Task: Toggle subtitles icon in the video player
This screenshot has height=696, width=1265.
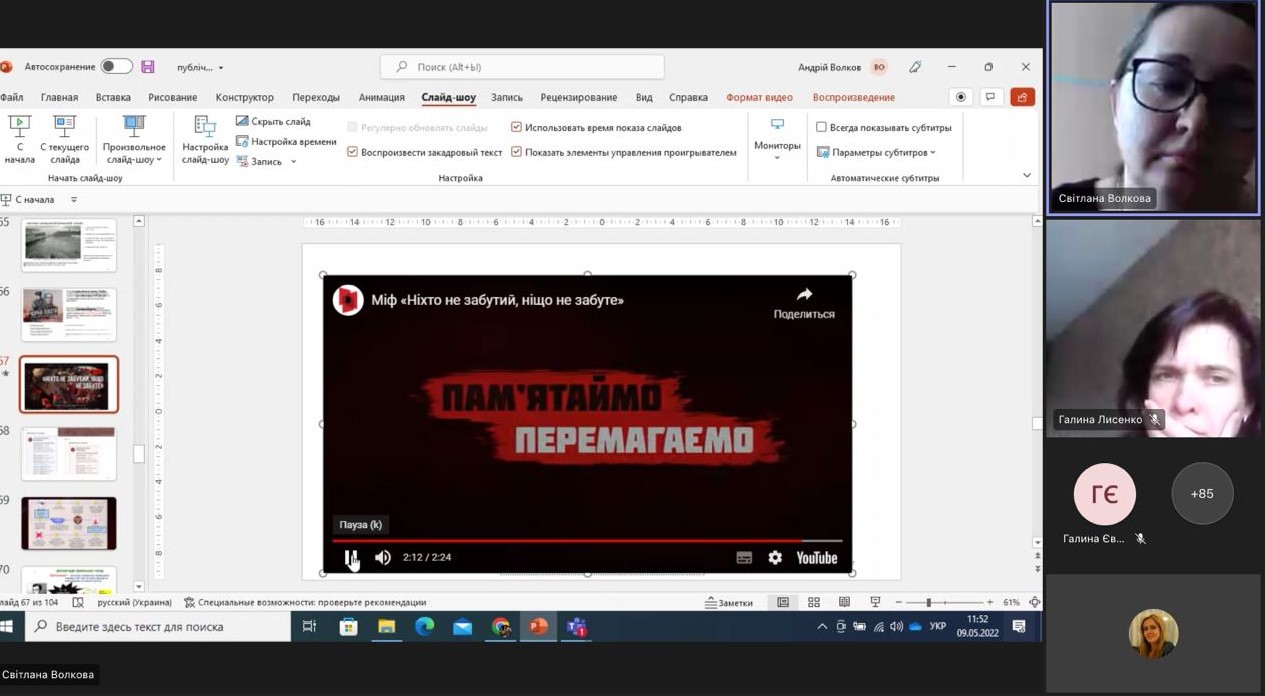Action: [744, 558]
